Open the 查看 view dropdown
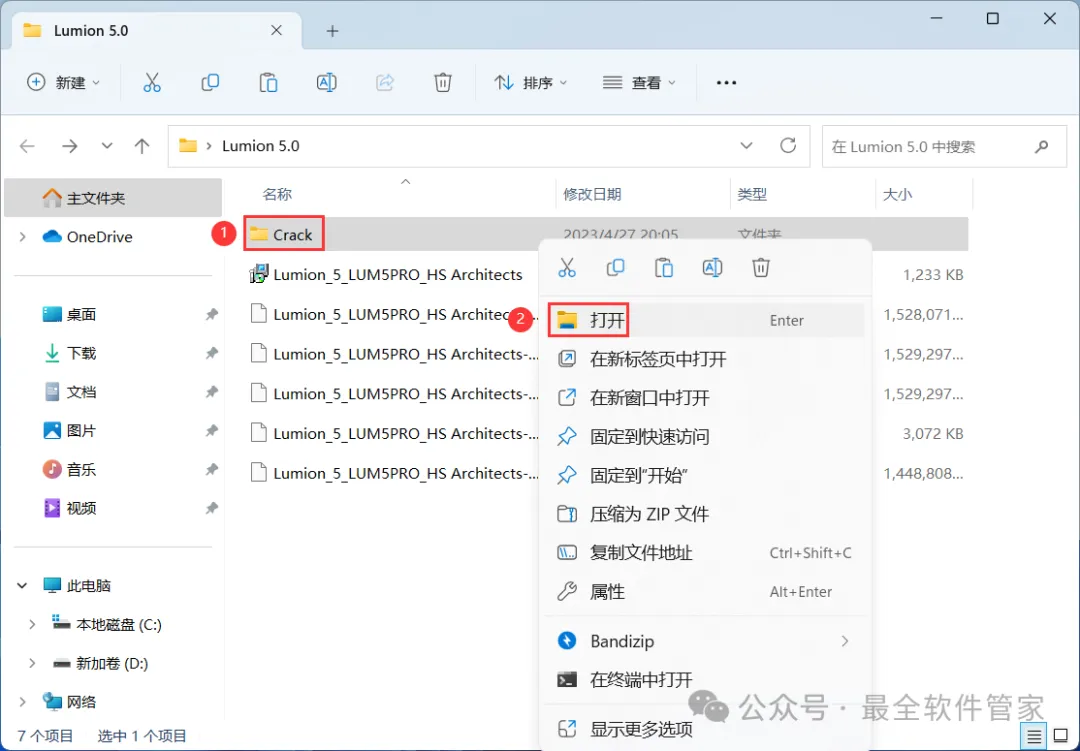 (639, 83)
